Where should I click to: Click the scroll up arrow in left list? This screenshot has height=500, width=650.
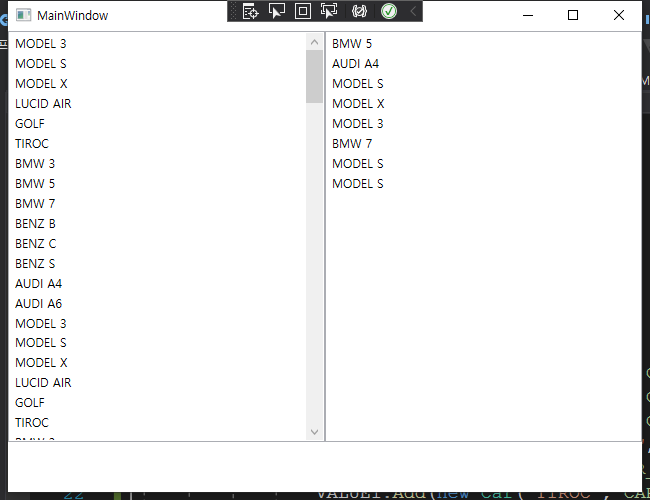[x=314, y=42]
